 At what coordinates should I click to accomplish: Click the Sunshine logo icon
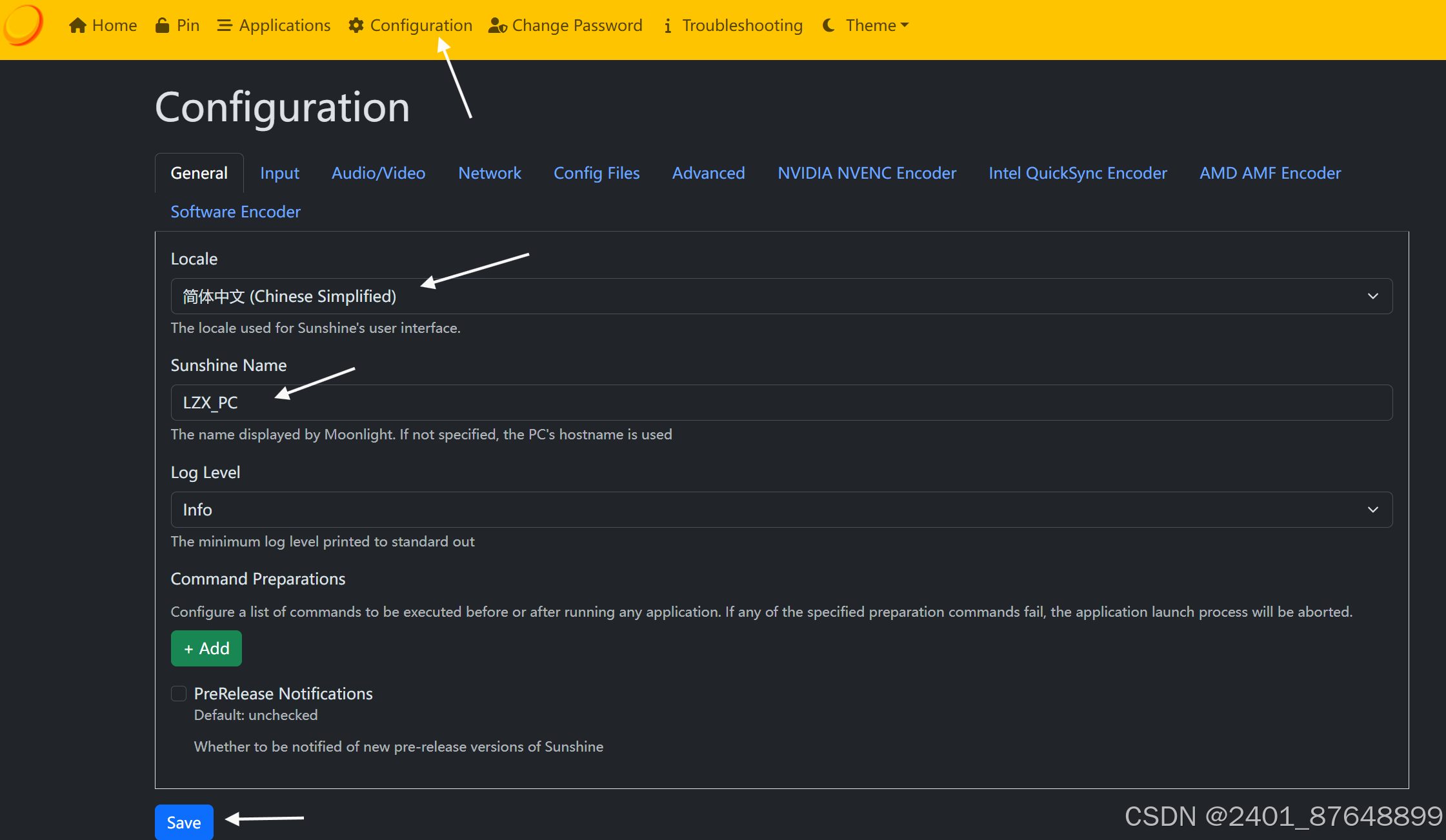click(x=23, y=25)
